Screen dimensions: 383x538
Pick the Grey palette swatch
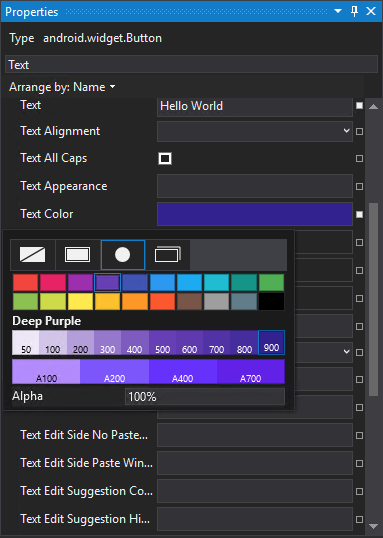pos(217,301)
